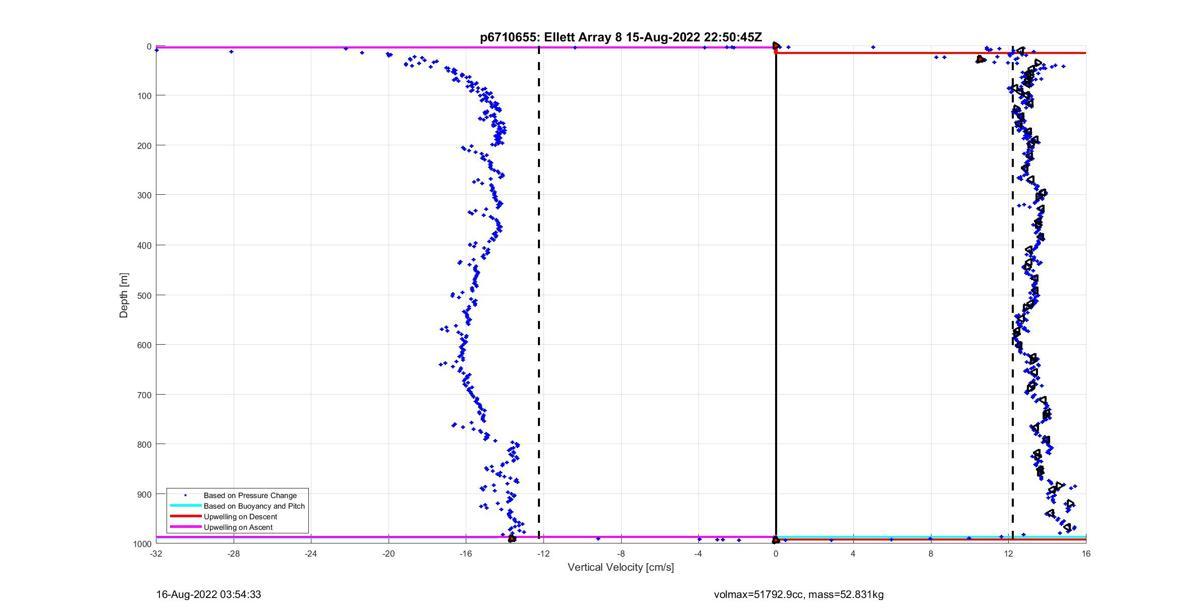1200x611 pixels.
Task: Click x-axis tick label '16'
Action: coord(1086,553)
